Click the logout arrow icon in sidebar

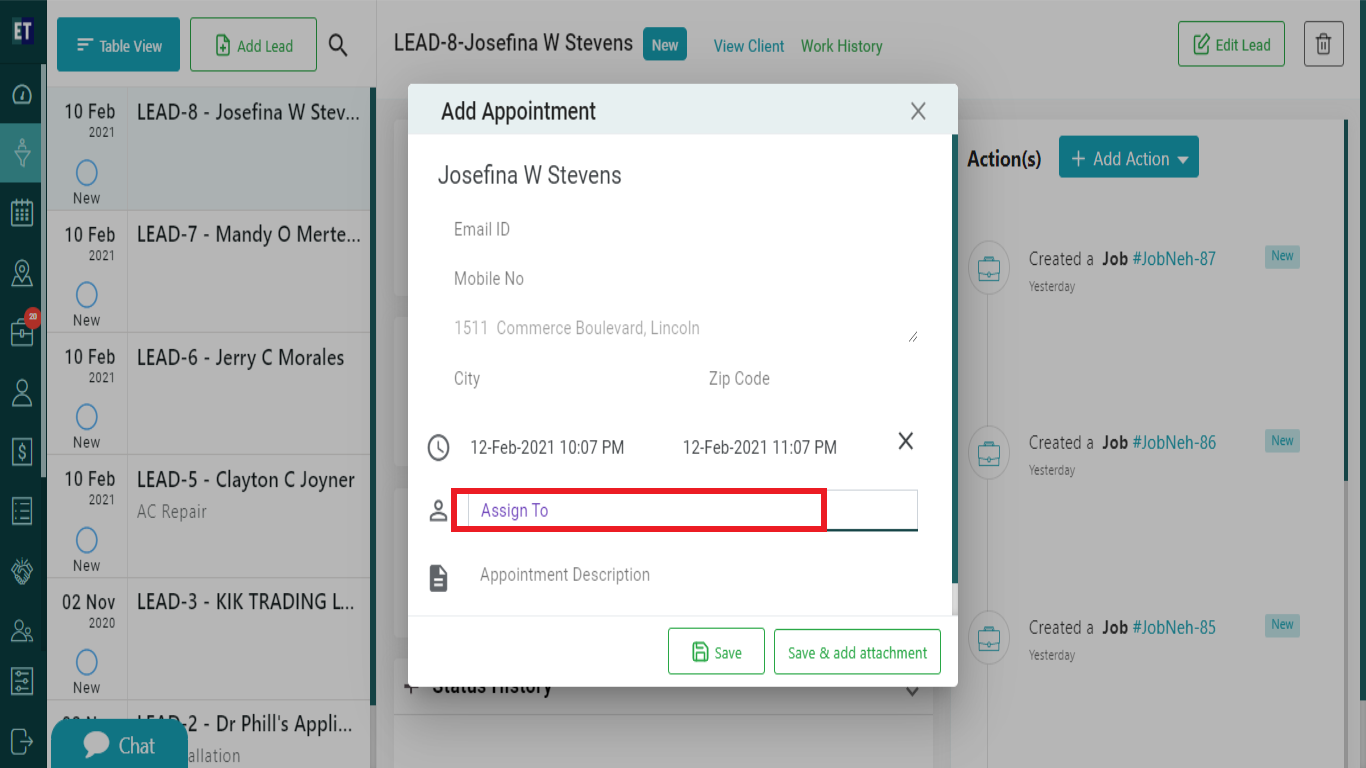(x=22, y=740)
